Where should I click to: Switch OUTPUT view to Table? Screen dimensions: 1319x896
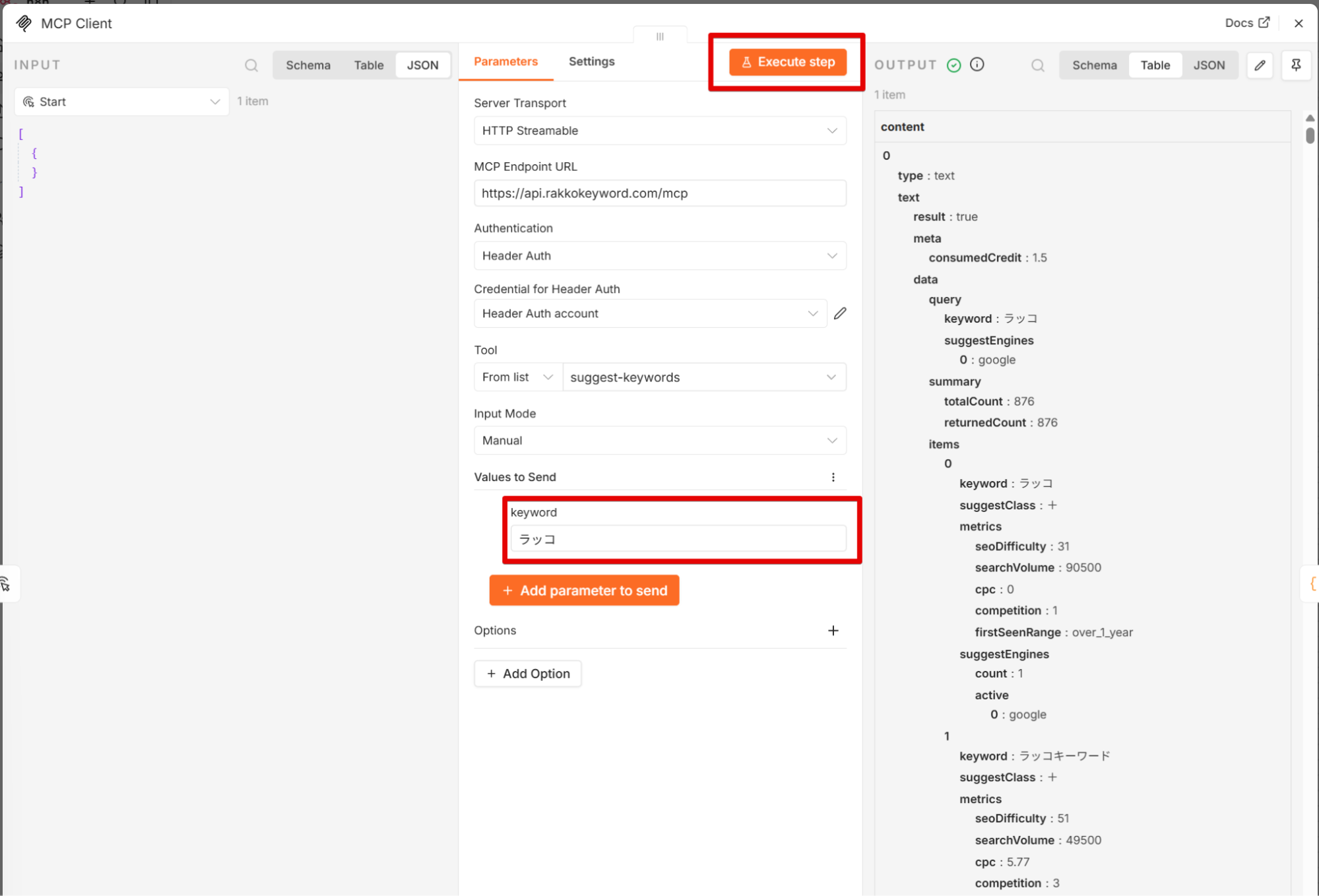coord(1155,65)
